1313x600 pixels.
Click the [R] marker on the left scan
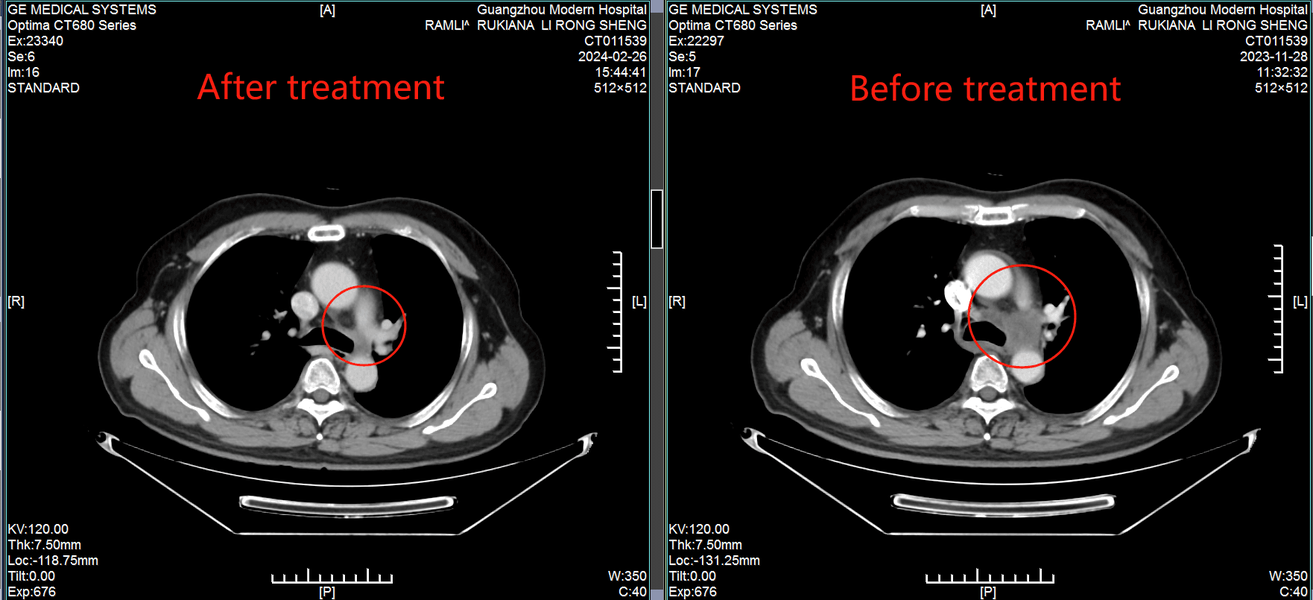pos(17,301)
